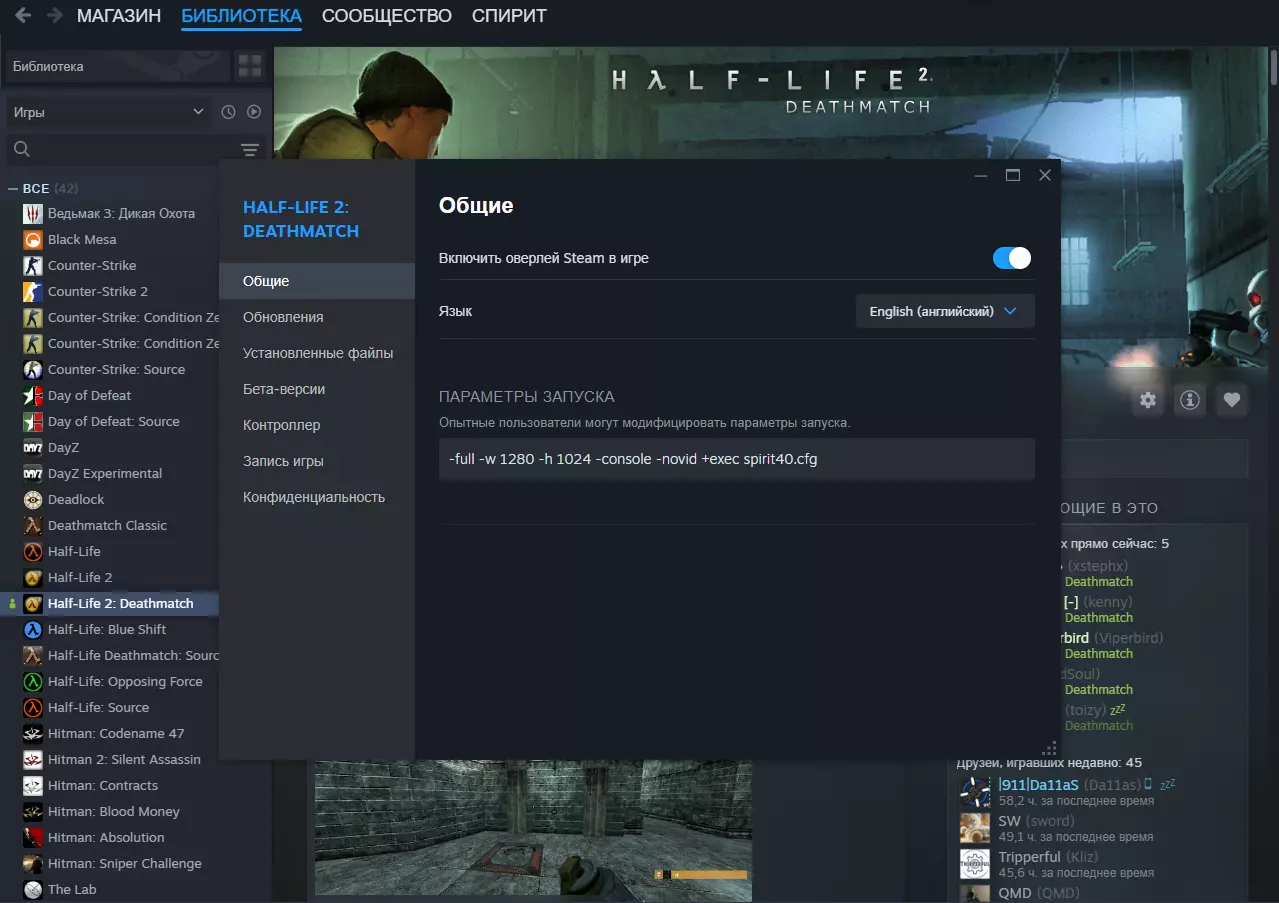Click Half-Life: Opposing Force icon

(33, 681)
